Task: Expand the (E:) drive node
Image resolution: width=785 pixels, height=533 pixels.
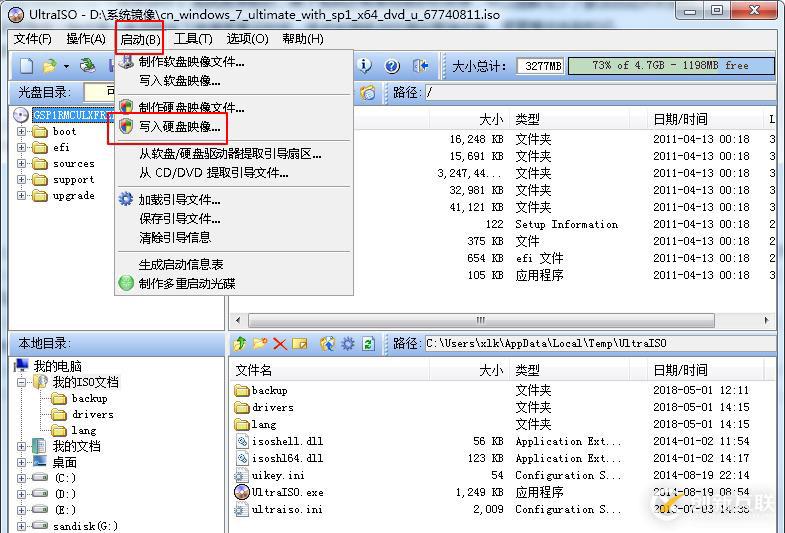Action: click(21, 510)
